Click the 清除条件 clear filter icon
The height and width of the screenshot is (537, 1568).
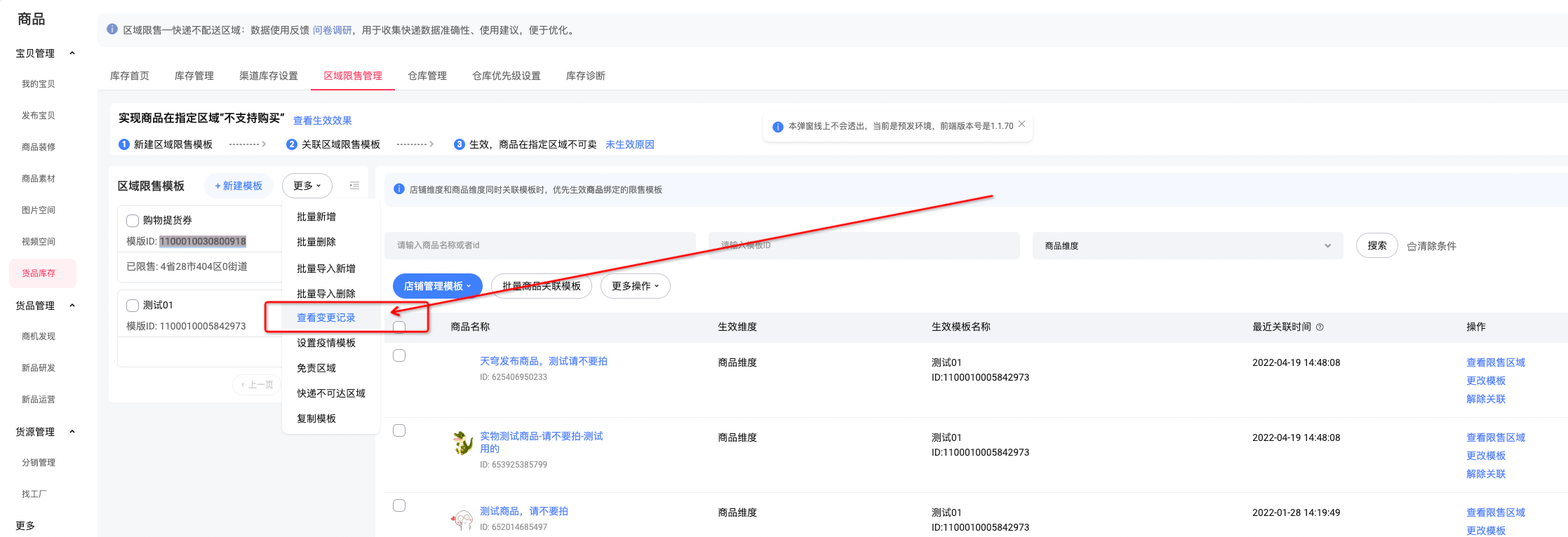(x=1412, y=247)
